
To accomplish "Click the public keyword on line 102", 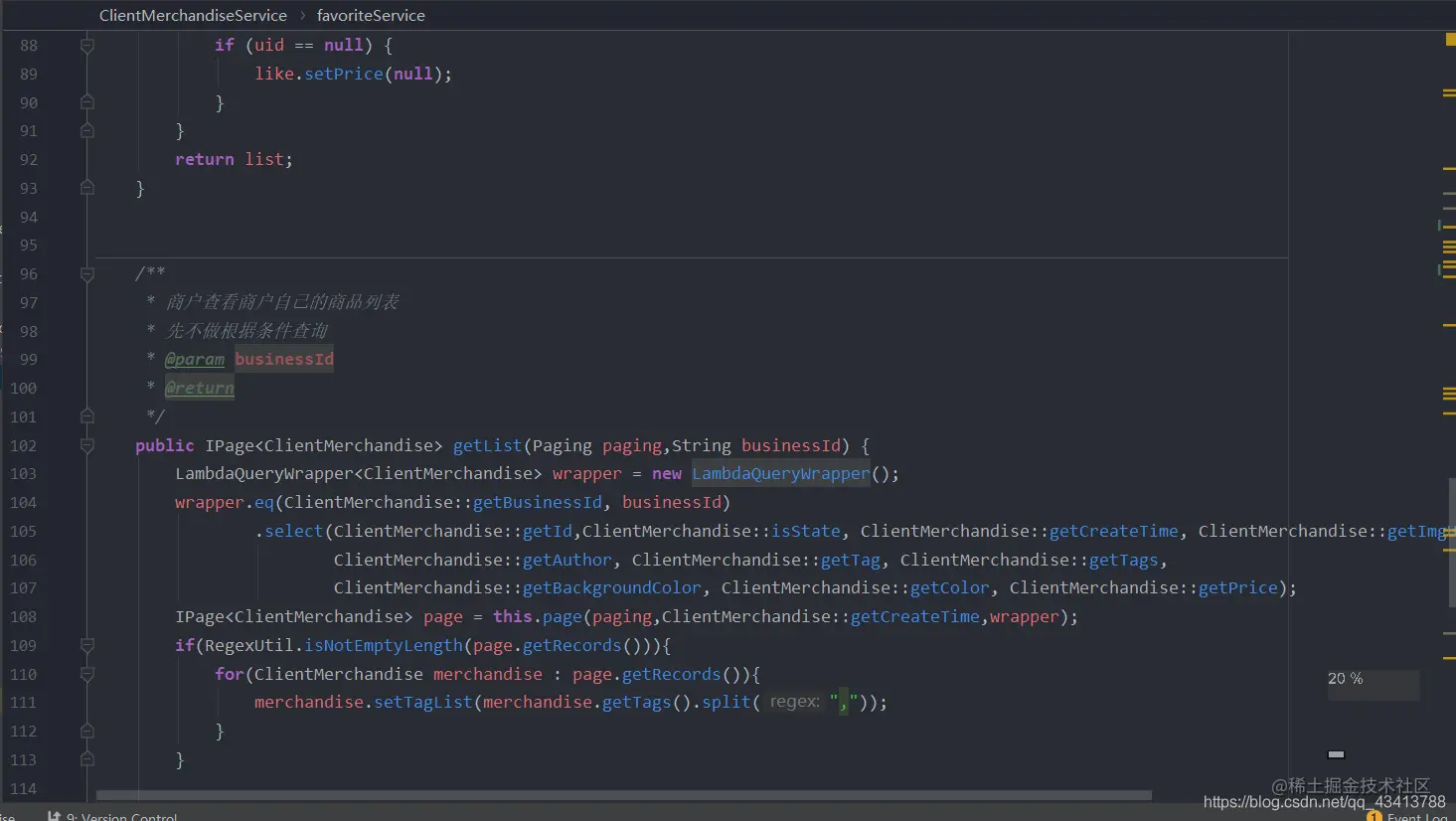I will pos(165,445).
